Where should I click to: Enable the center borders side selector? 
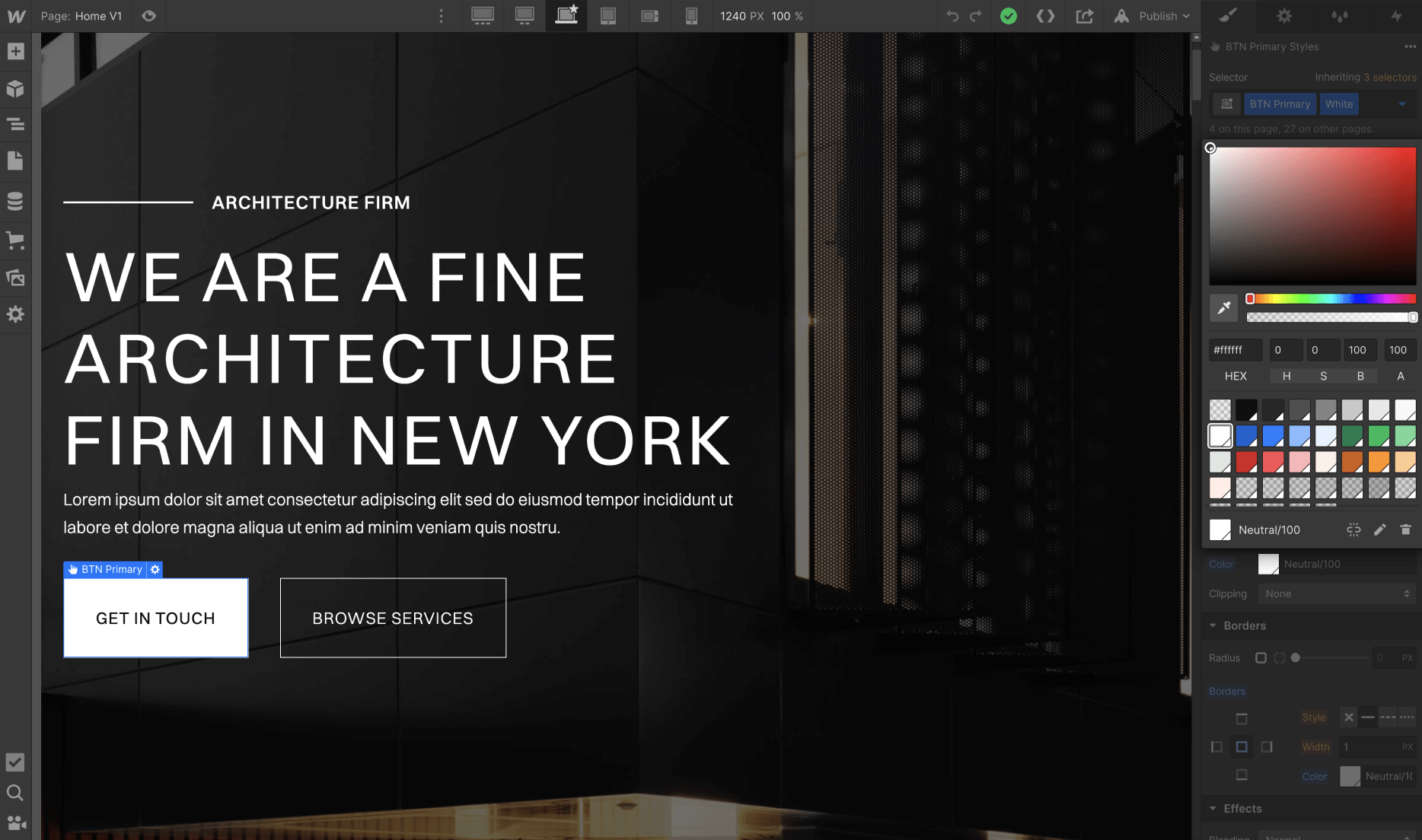[x=1242, y=746]
